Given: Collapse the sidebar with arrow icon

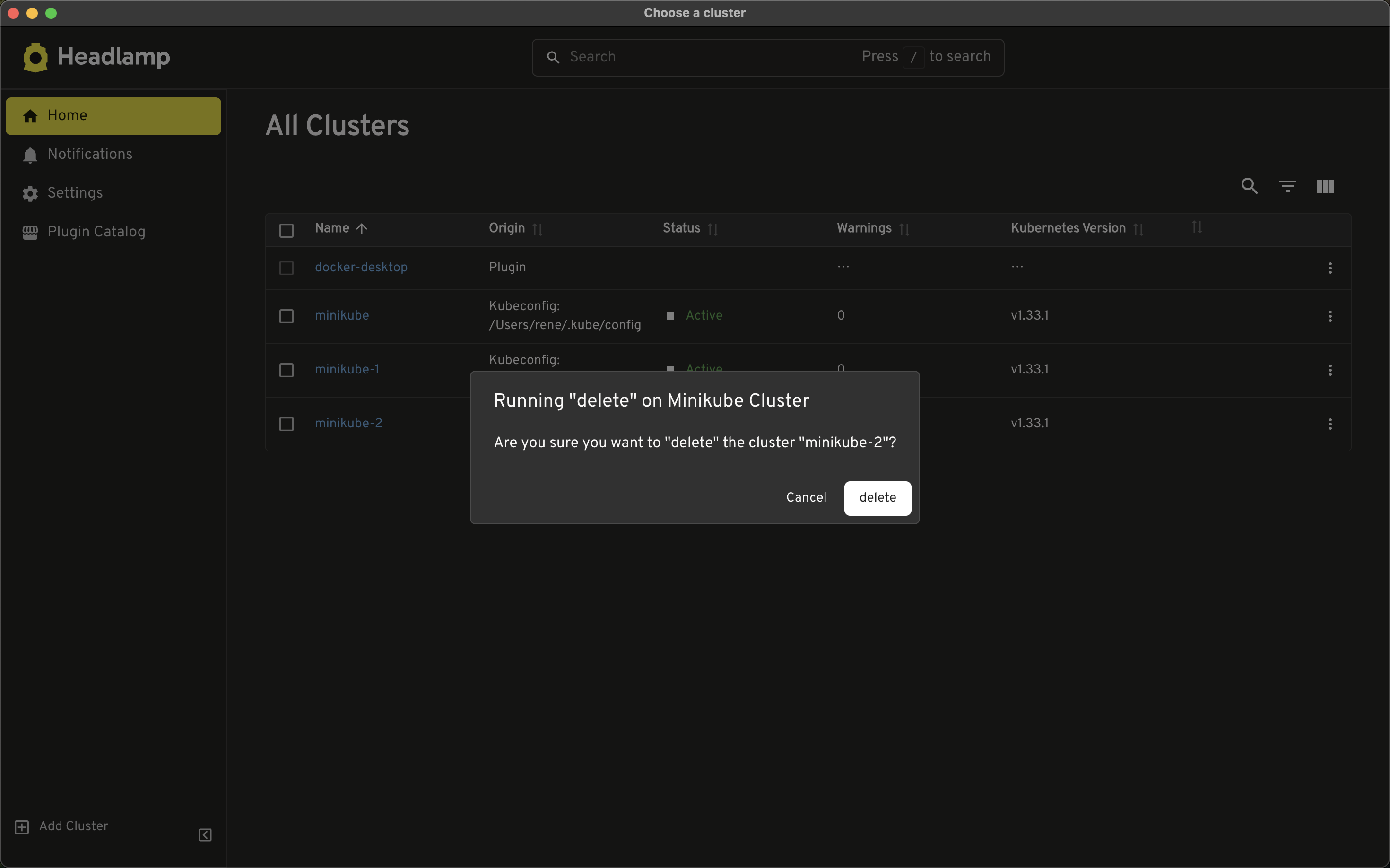Looking at the screenshot, I should 205,835.
